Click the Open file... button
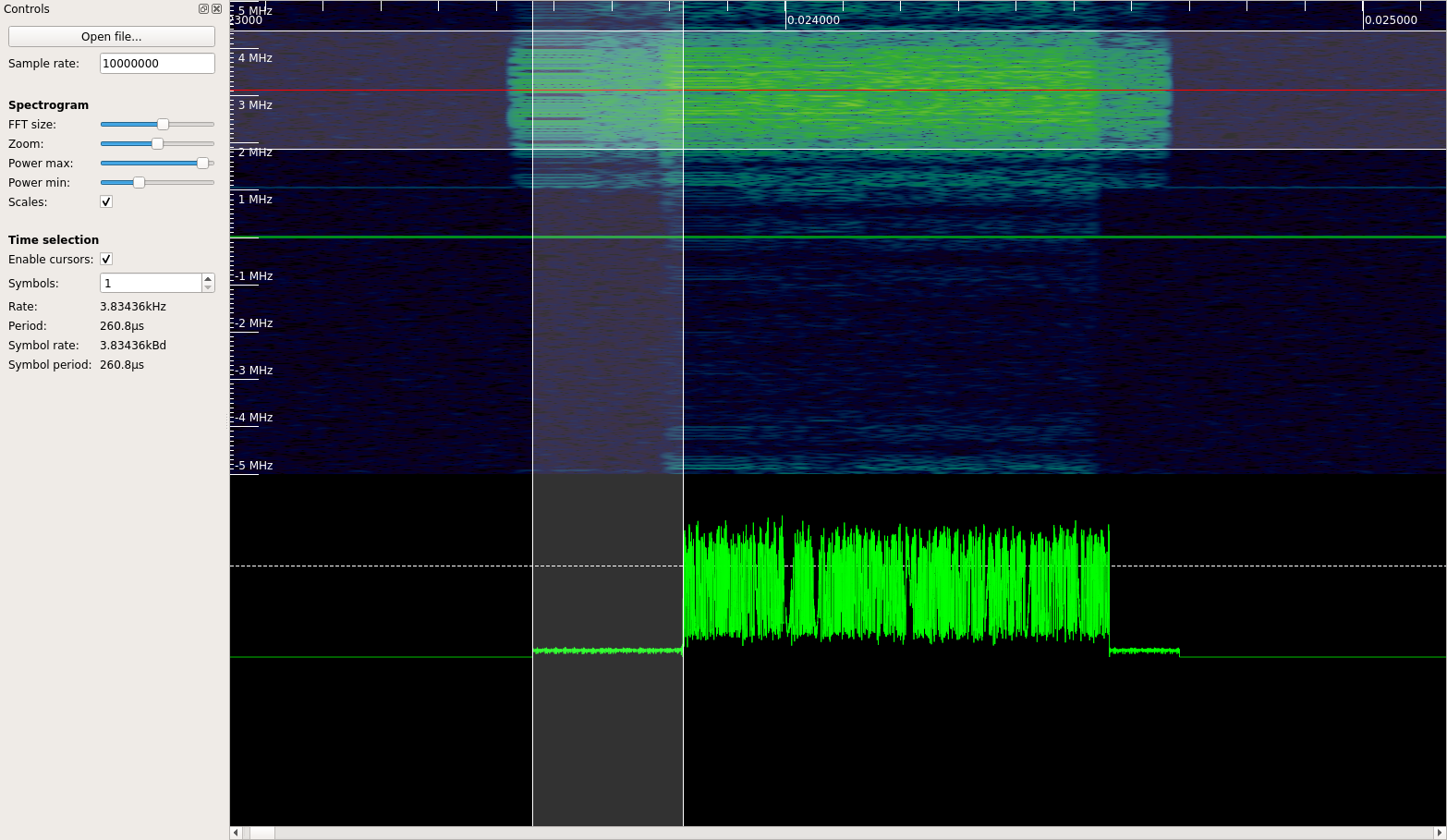Screen dimensions: 1447x840 (x=111, y=37)
